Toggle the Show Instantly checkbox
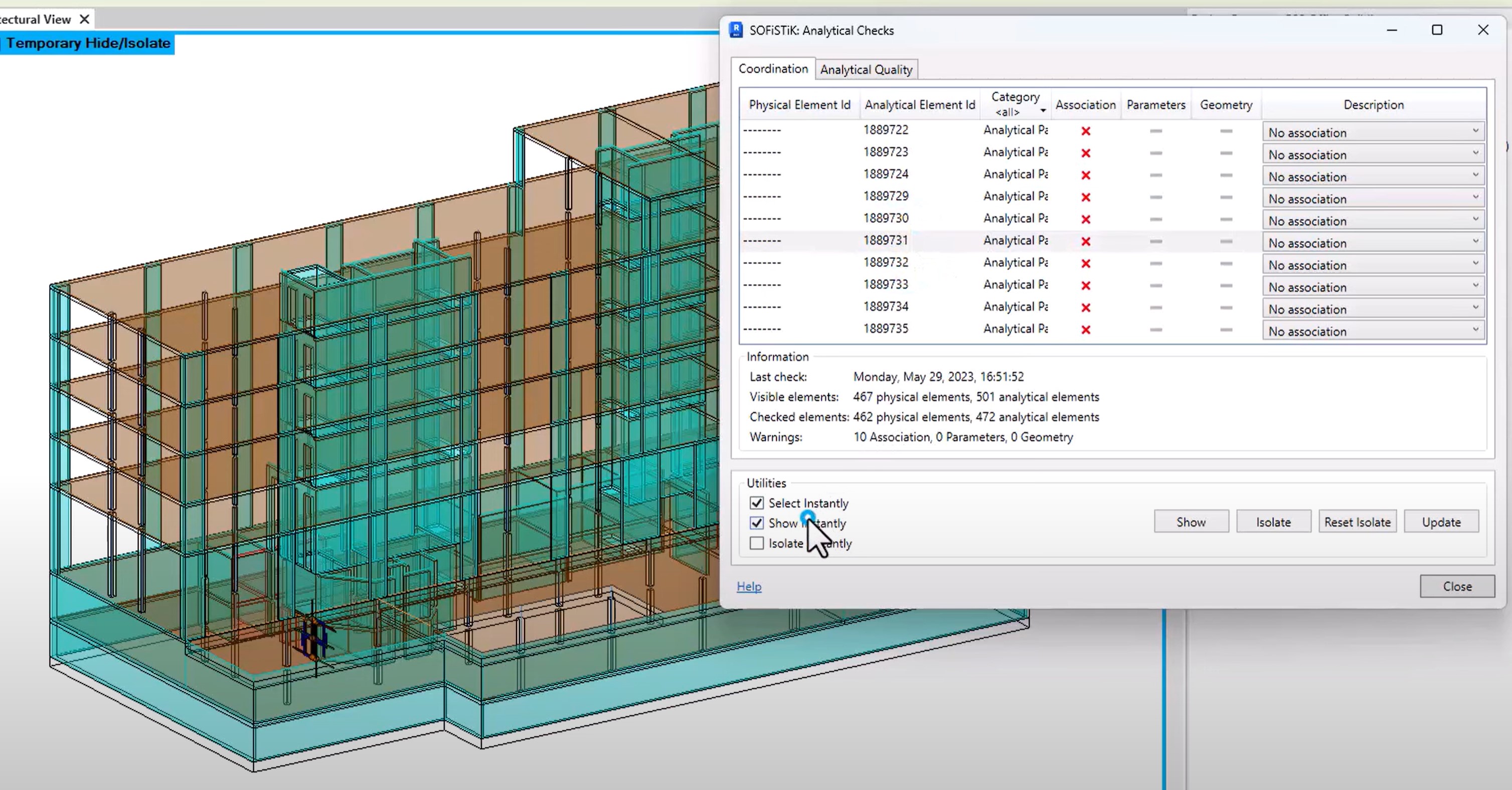The width and height of the screenshot is (1512, 790). coord(757,523)
